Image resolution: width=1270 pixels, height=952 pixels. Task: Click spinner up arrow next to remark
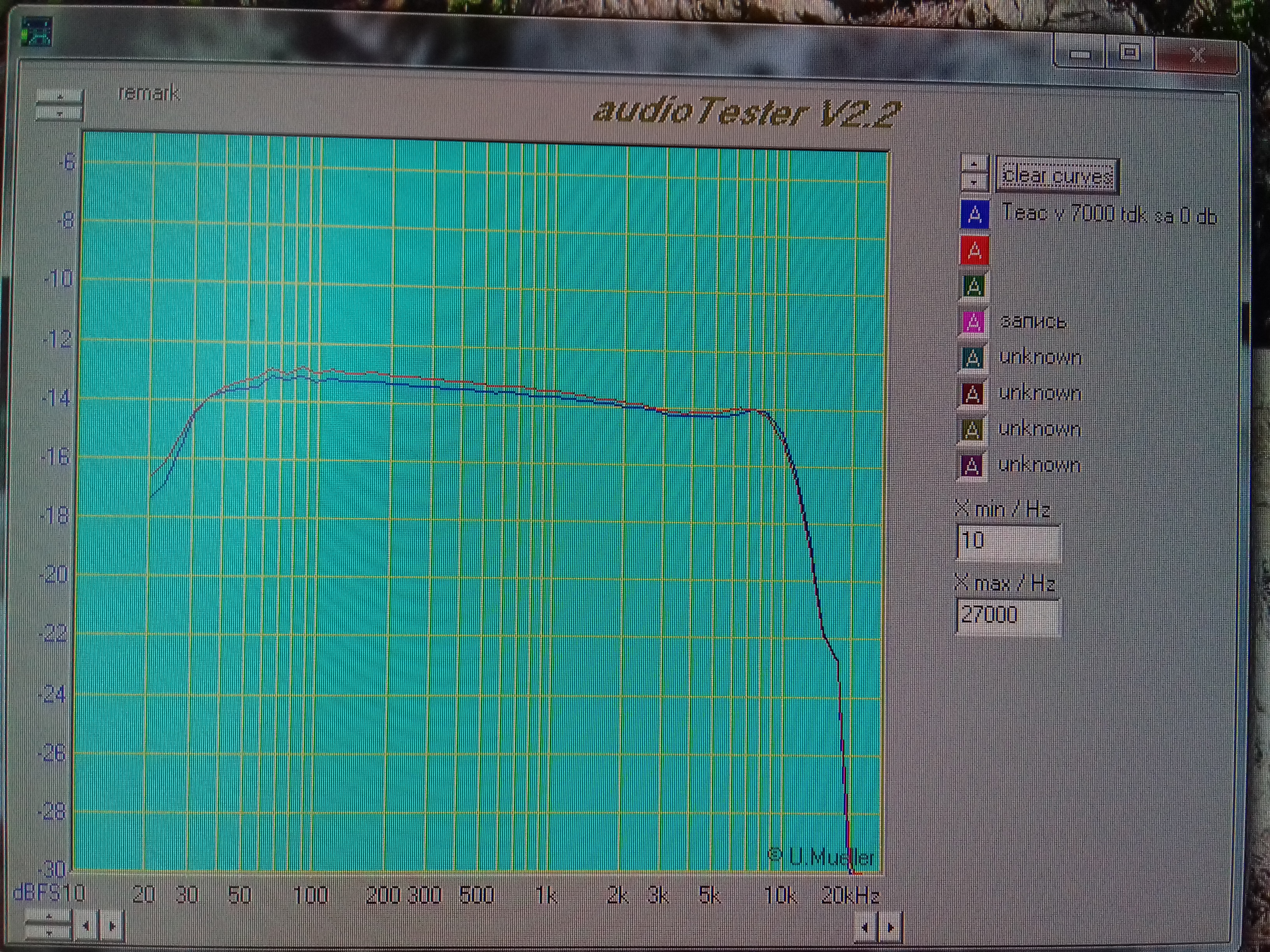[60, 97]
